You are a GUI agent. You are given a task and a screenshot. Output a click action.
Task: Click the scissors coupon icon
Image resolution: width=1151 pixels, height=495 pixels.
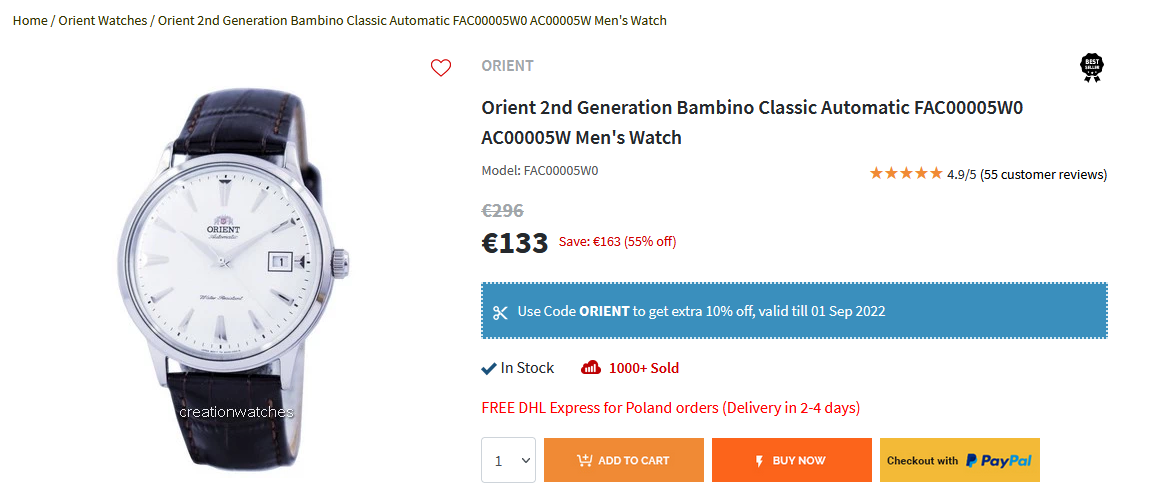[x=500, y=312]
